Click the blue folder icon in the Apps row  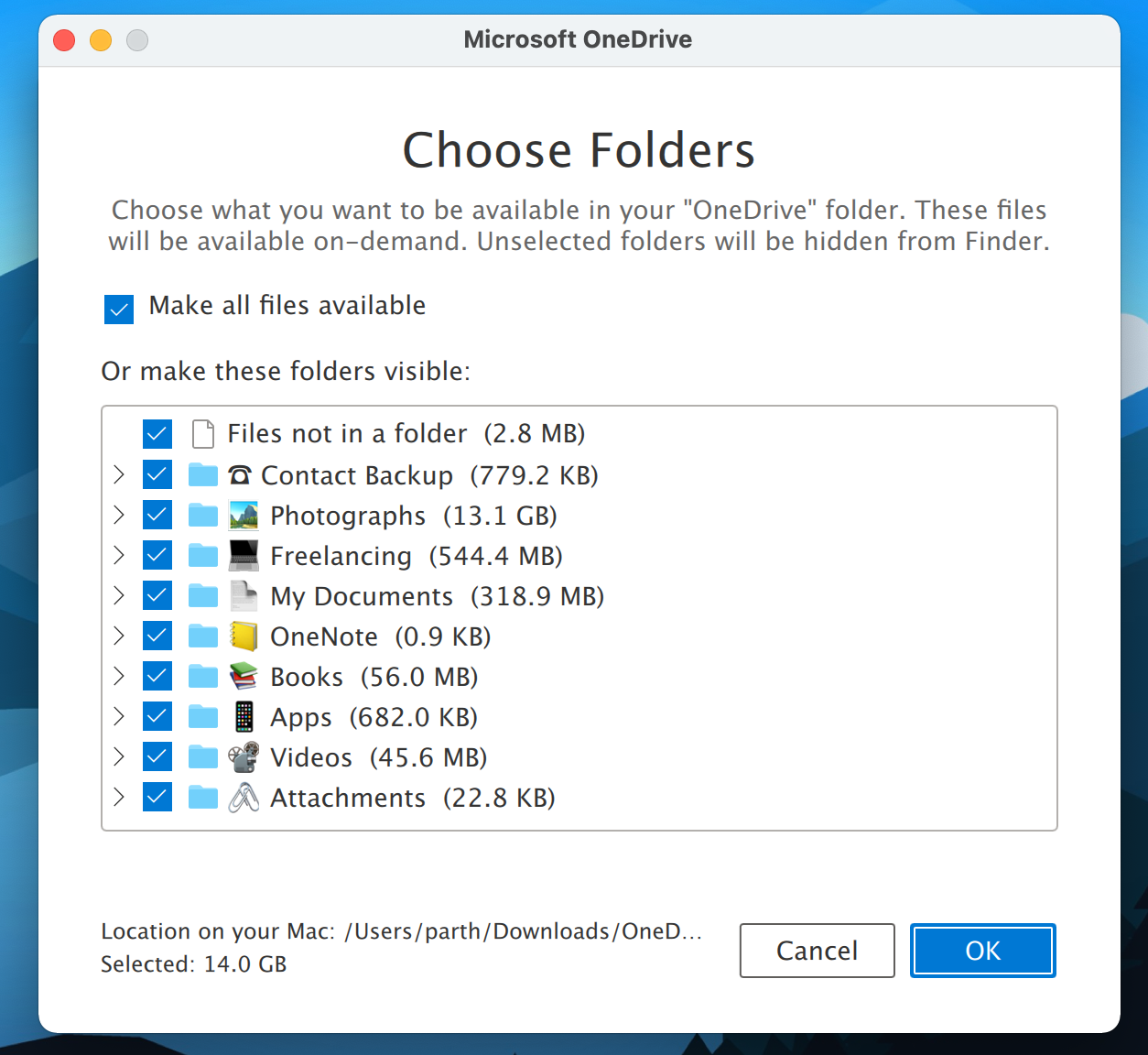click(x=203, y=717)
